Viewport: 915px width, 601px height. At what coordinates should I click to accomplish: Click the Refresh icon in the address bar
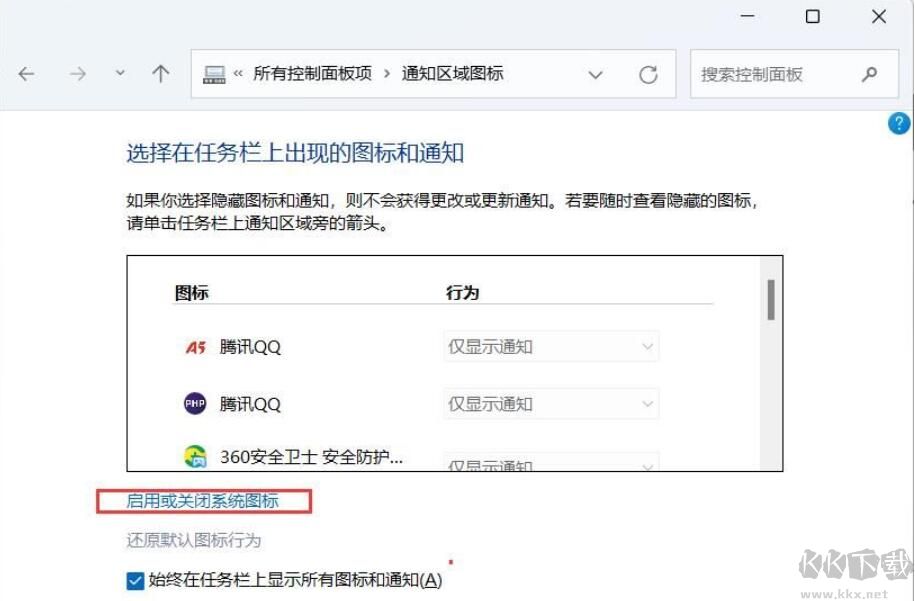[648, 73]
